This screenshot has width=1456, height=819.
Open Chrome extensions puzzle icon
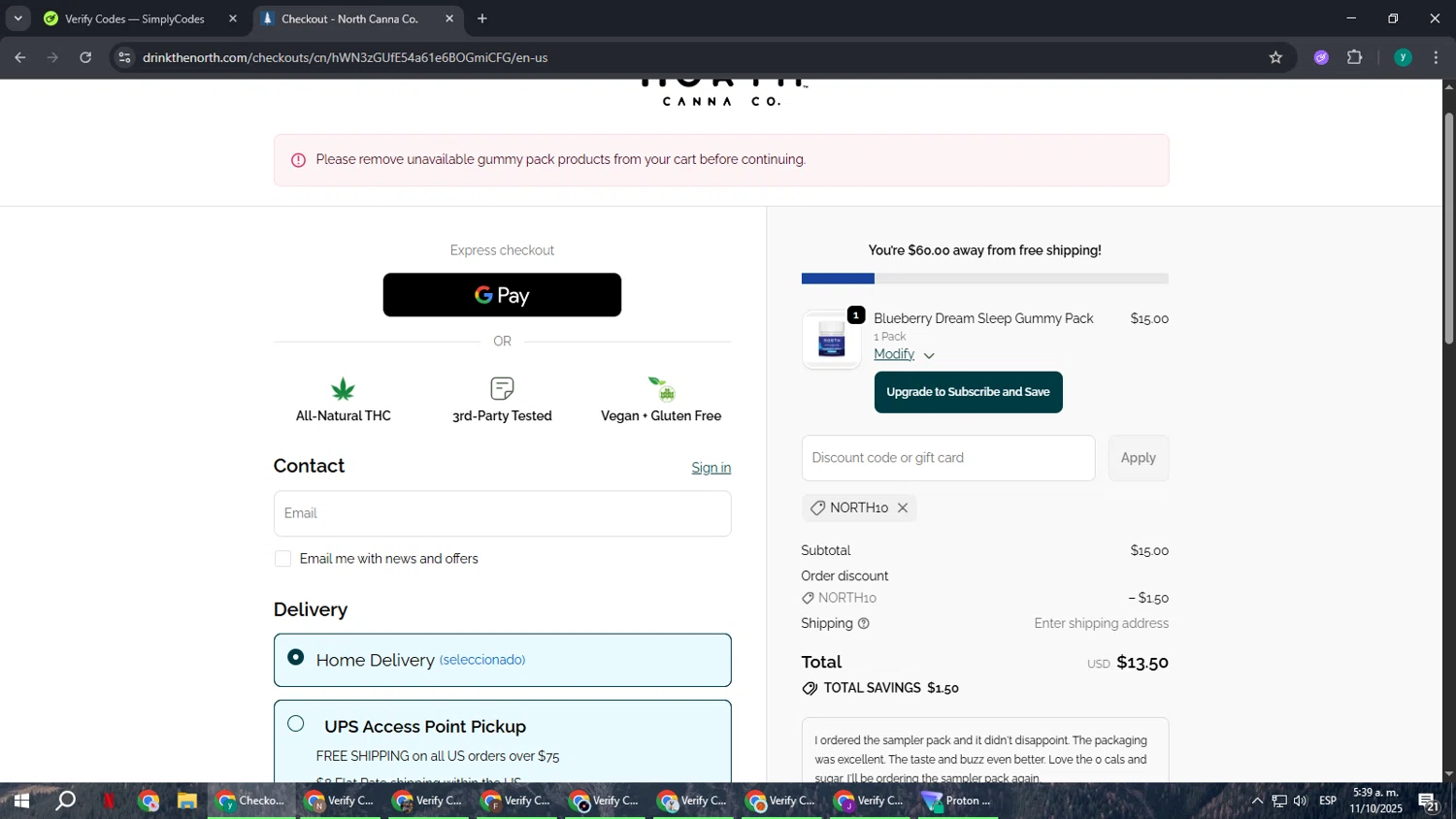[x=1355, y=57]
